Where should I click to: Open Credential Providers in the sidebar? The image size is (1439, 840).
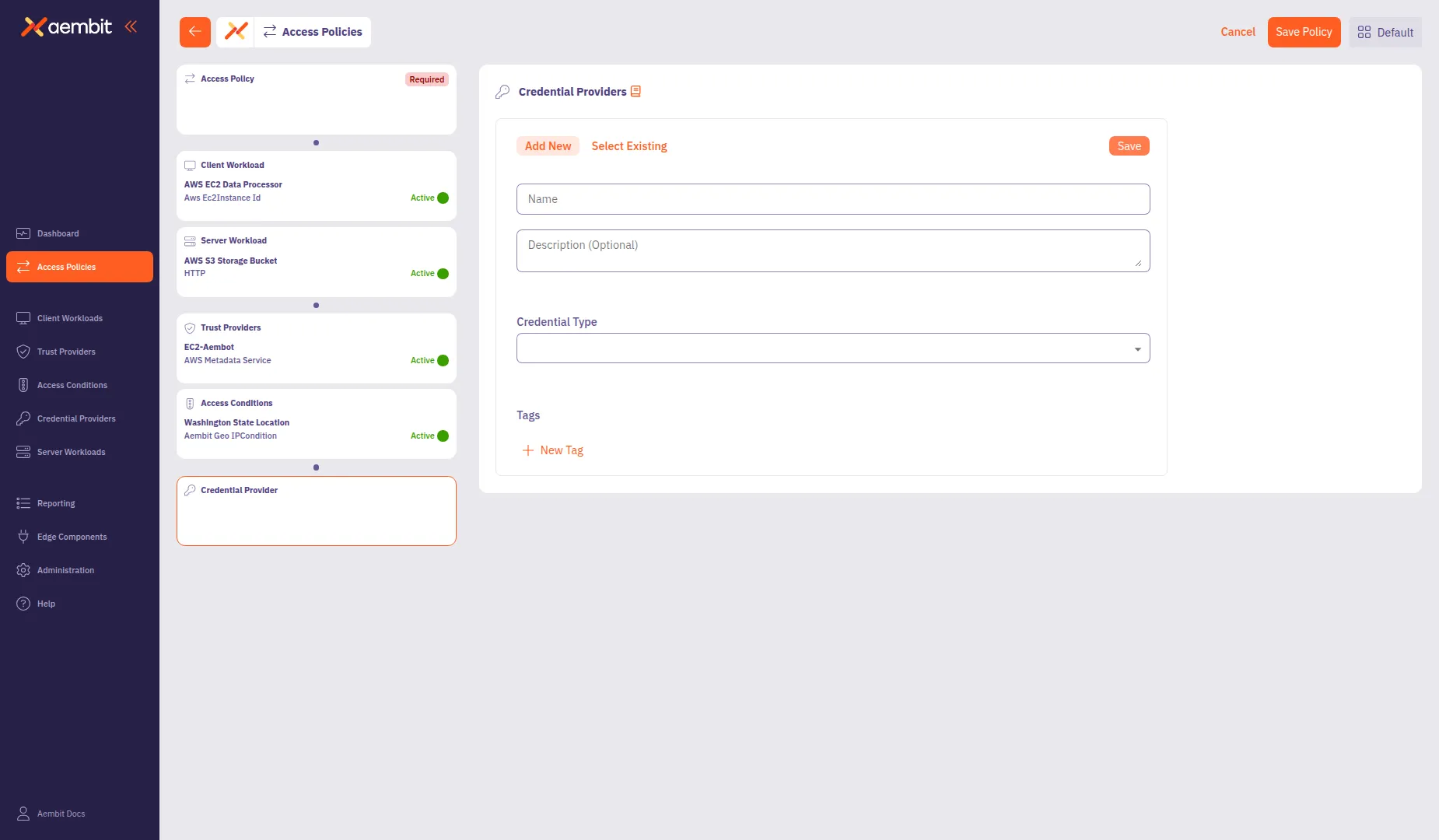point(75,418)
